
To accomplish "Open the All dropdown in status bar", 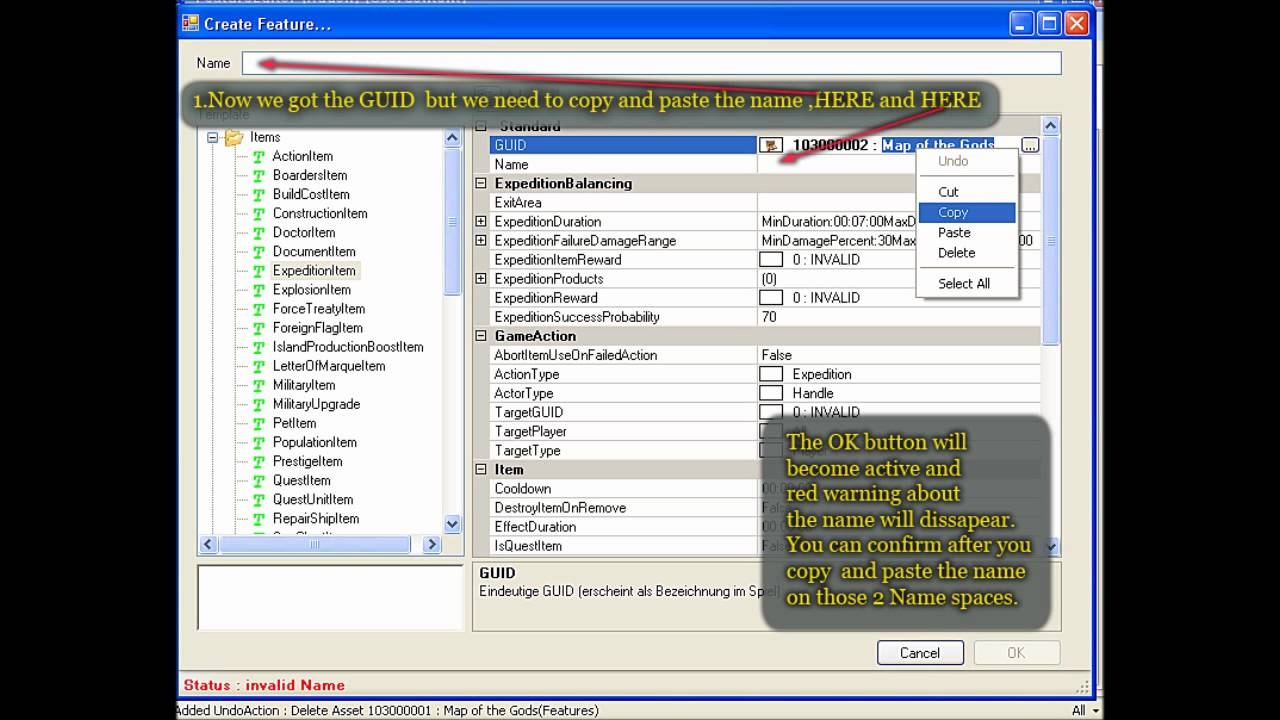I will point(1084,710).
